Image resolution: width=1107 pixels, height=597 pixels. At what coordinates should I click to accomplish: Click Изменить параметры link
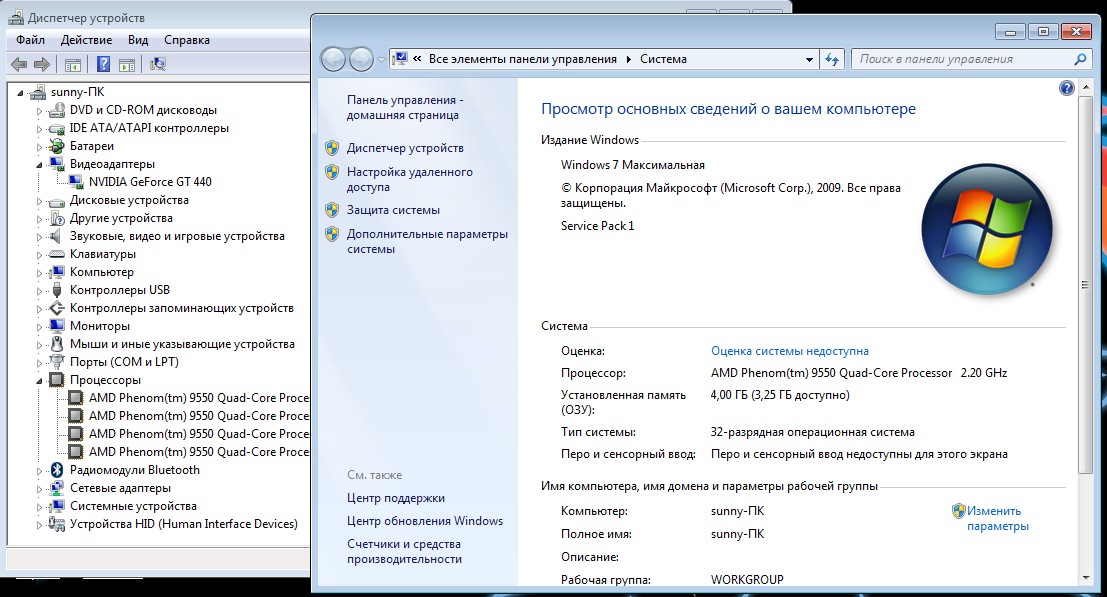point(998,519)
